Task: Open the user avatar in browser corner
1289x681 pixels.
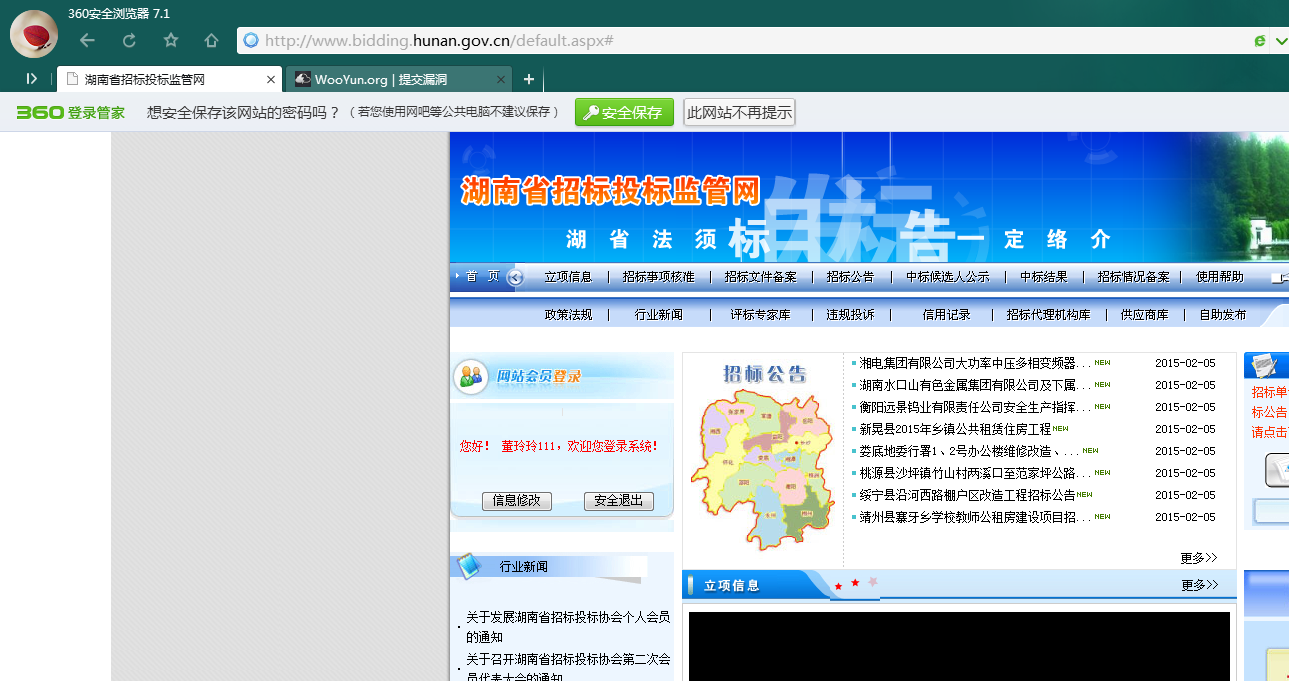Action: [34, 34]
